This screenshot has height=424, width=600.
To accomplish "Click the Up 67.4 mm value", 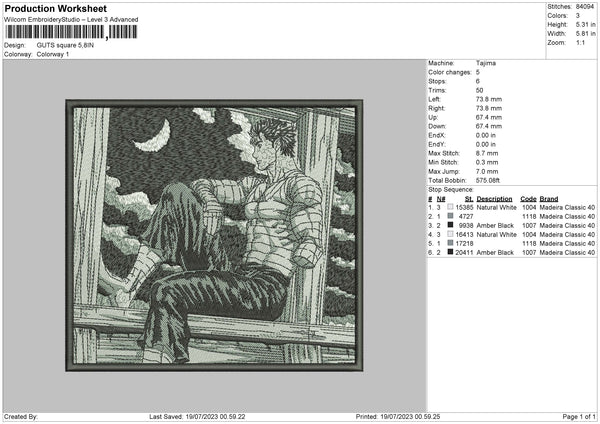I will (489, 117).
